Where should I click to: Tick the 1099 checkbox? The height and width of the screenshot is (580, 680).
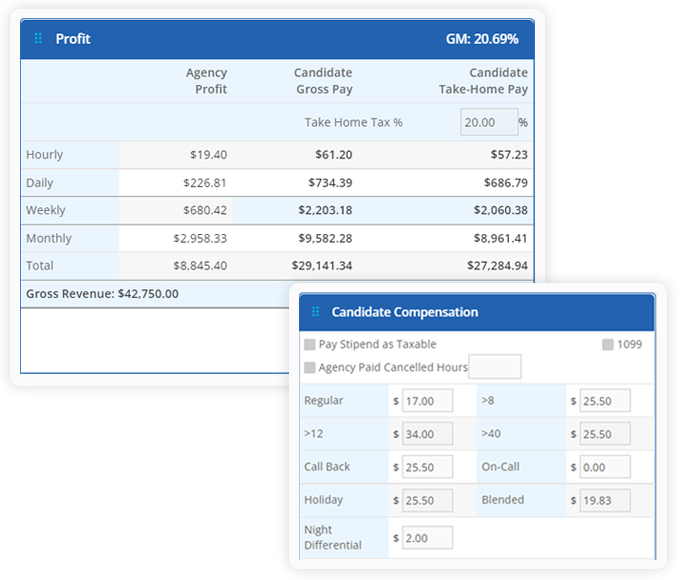tap(608, 344)
